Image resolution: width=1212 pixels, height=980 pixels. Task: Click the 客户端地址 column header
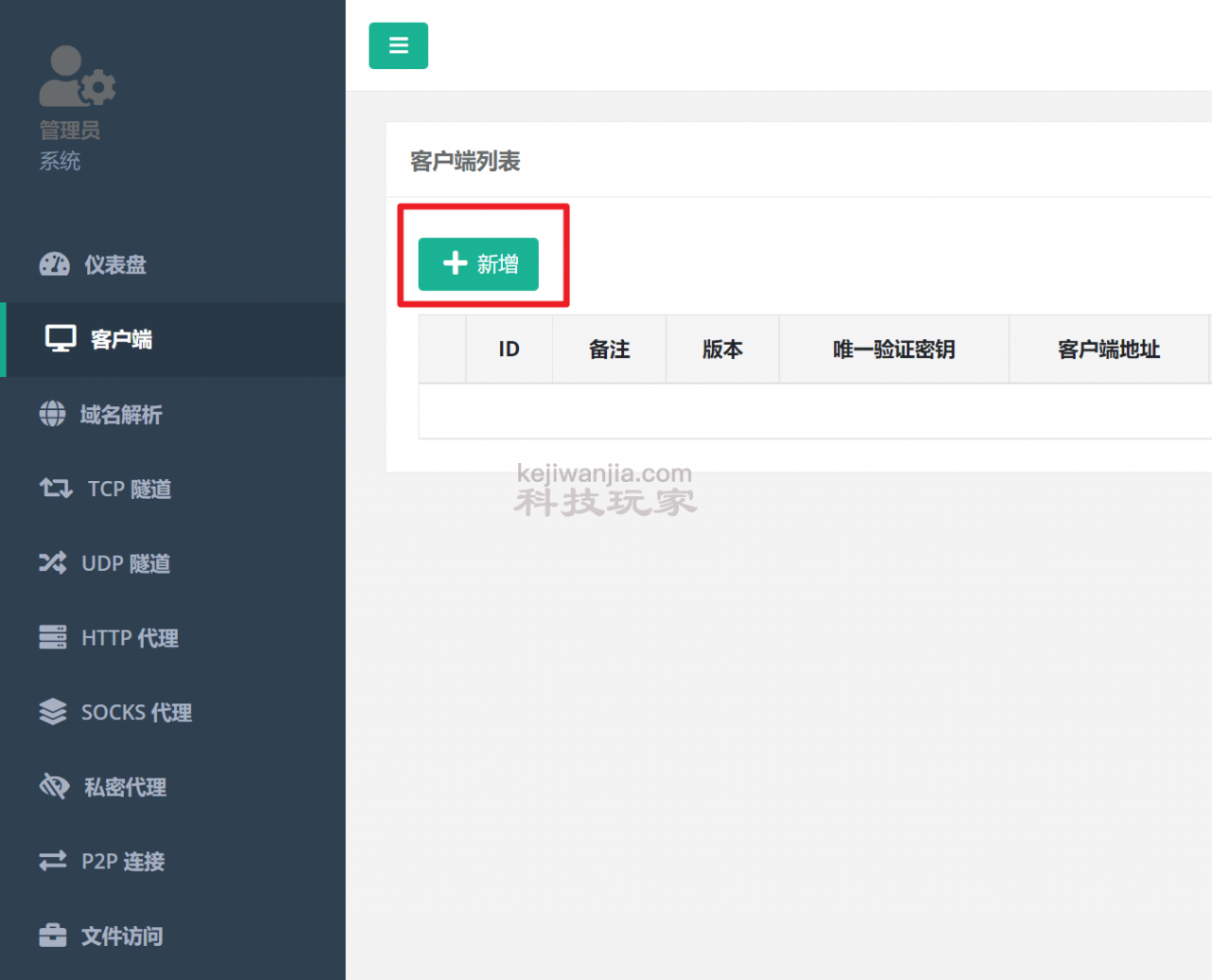pyautogui.click(x=1109, y=349)
